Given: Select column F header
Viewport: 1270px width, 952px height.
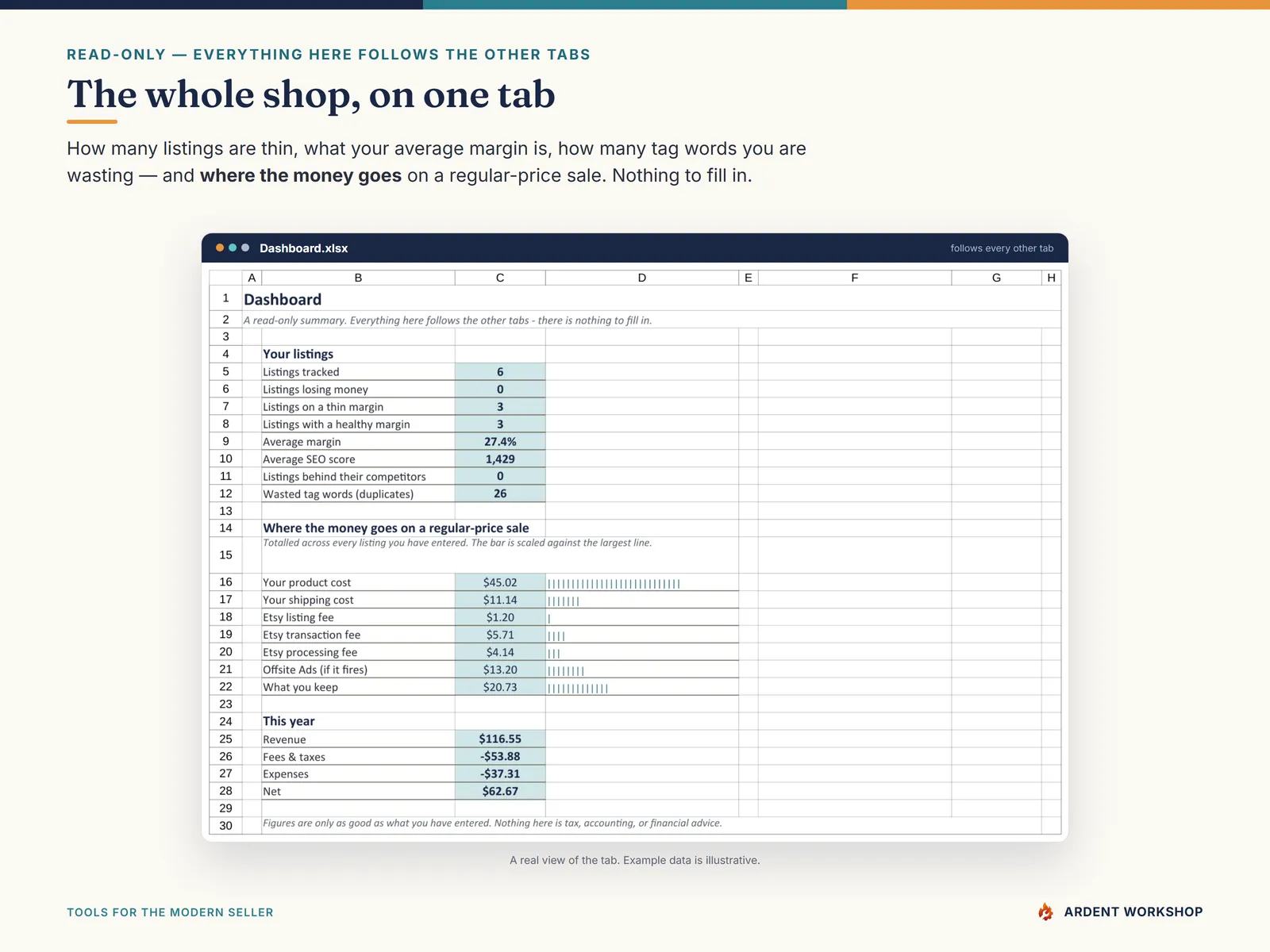Looking at the screenshot, I should point(854,278).
